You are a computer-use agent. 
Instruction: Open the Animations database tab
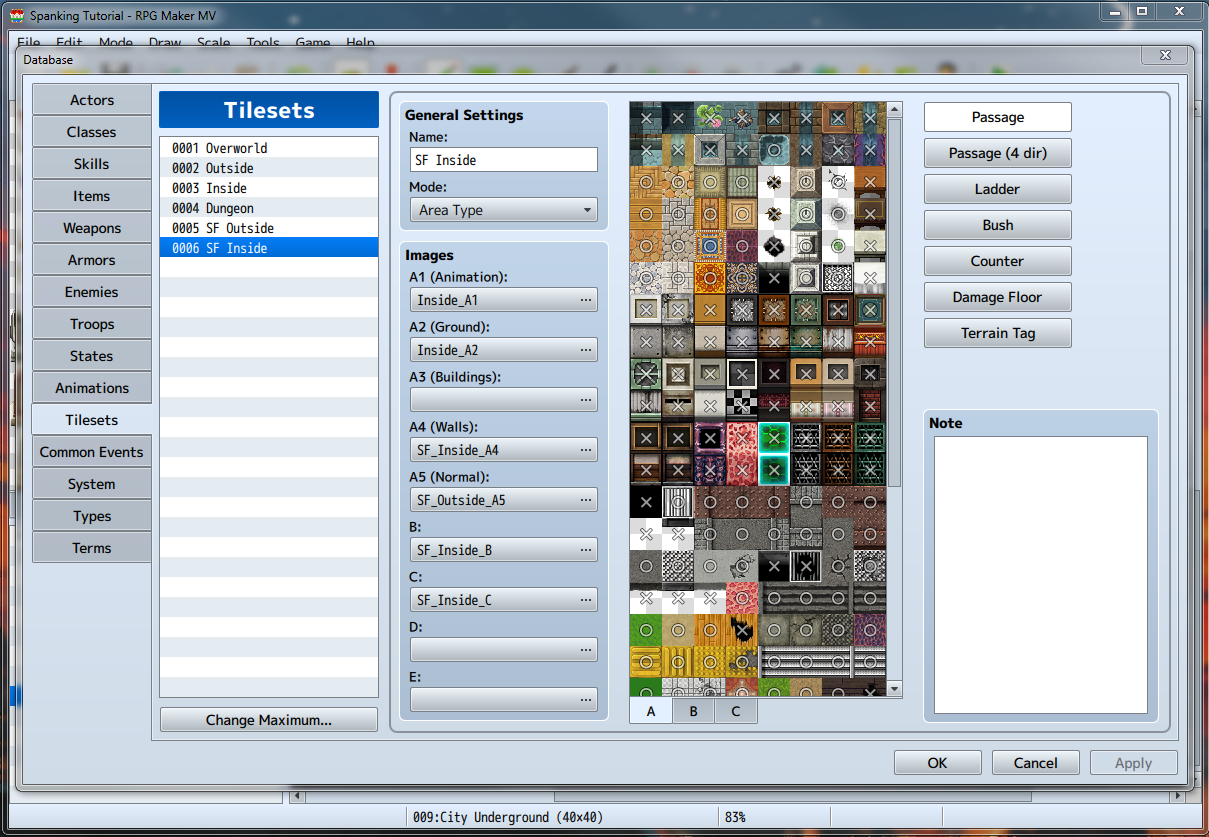pos(92,388)
